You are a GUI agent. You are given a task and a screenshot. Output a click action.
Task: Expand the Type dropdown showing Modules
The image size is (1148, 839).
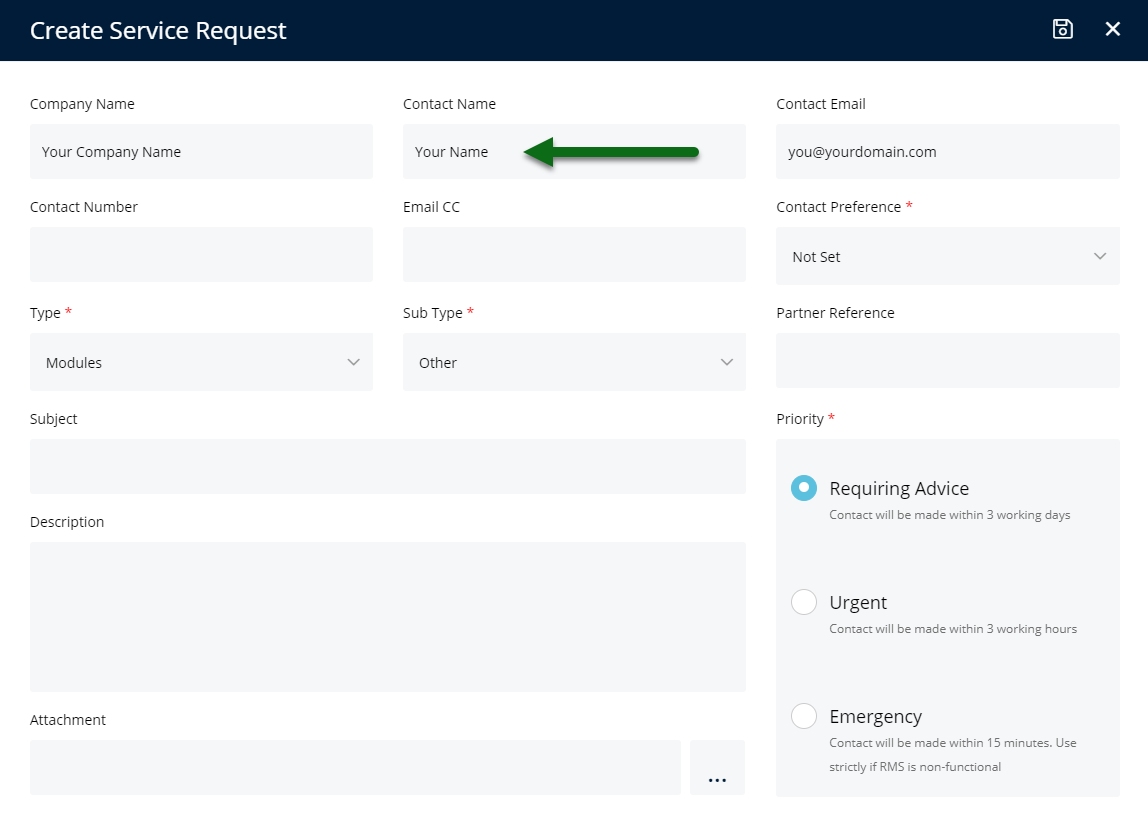(201, 362)
